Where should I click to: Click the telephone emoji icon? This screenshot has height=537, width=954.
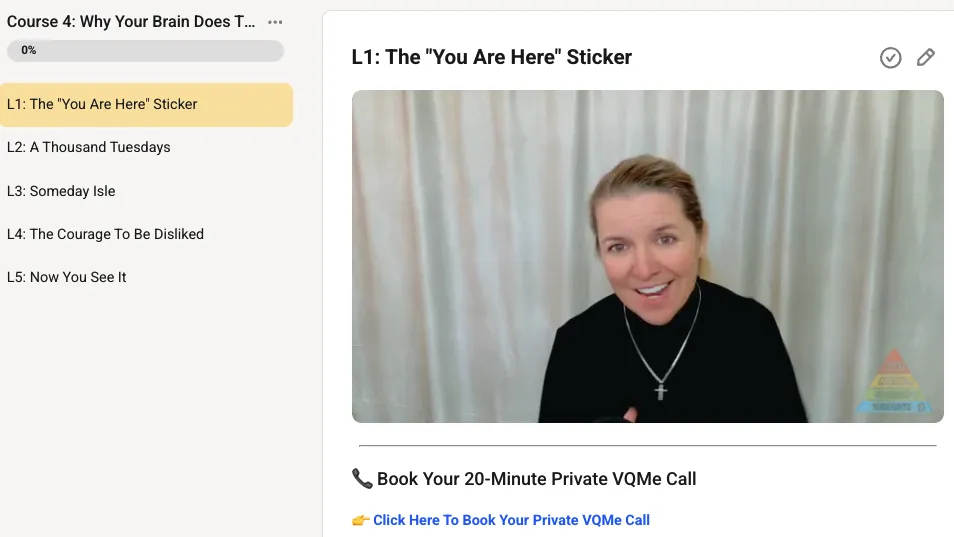tap(362, 479)
